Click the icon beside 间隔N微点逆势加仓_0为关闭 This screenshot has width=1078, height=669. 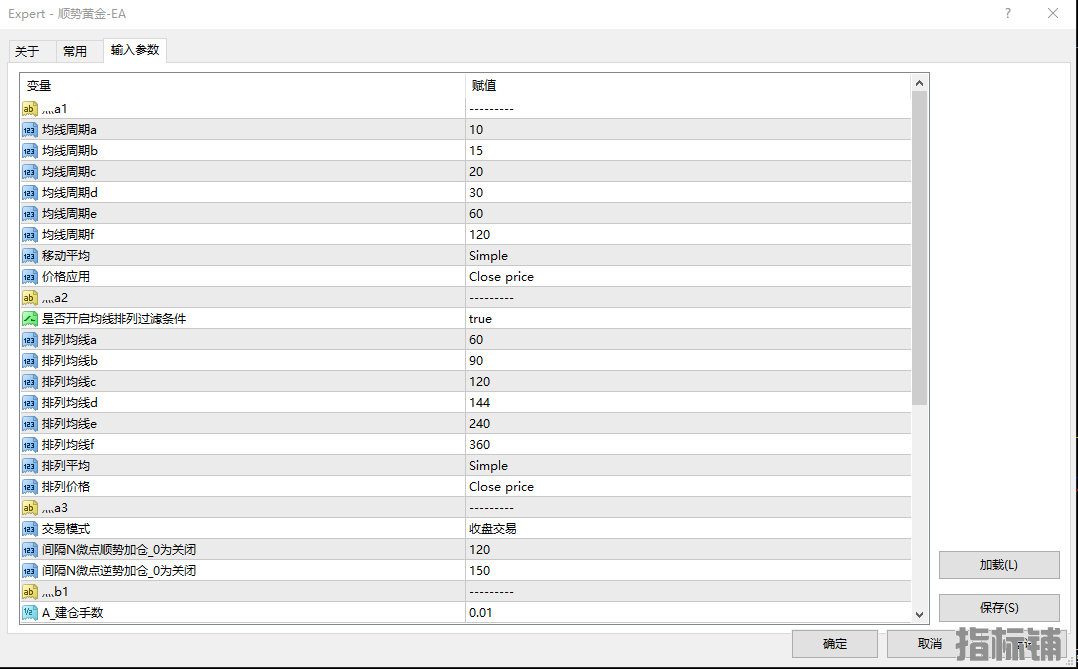tap(30, 571)
